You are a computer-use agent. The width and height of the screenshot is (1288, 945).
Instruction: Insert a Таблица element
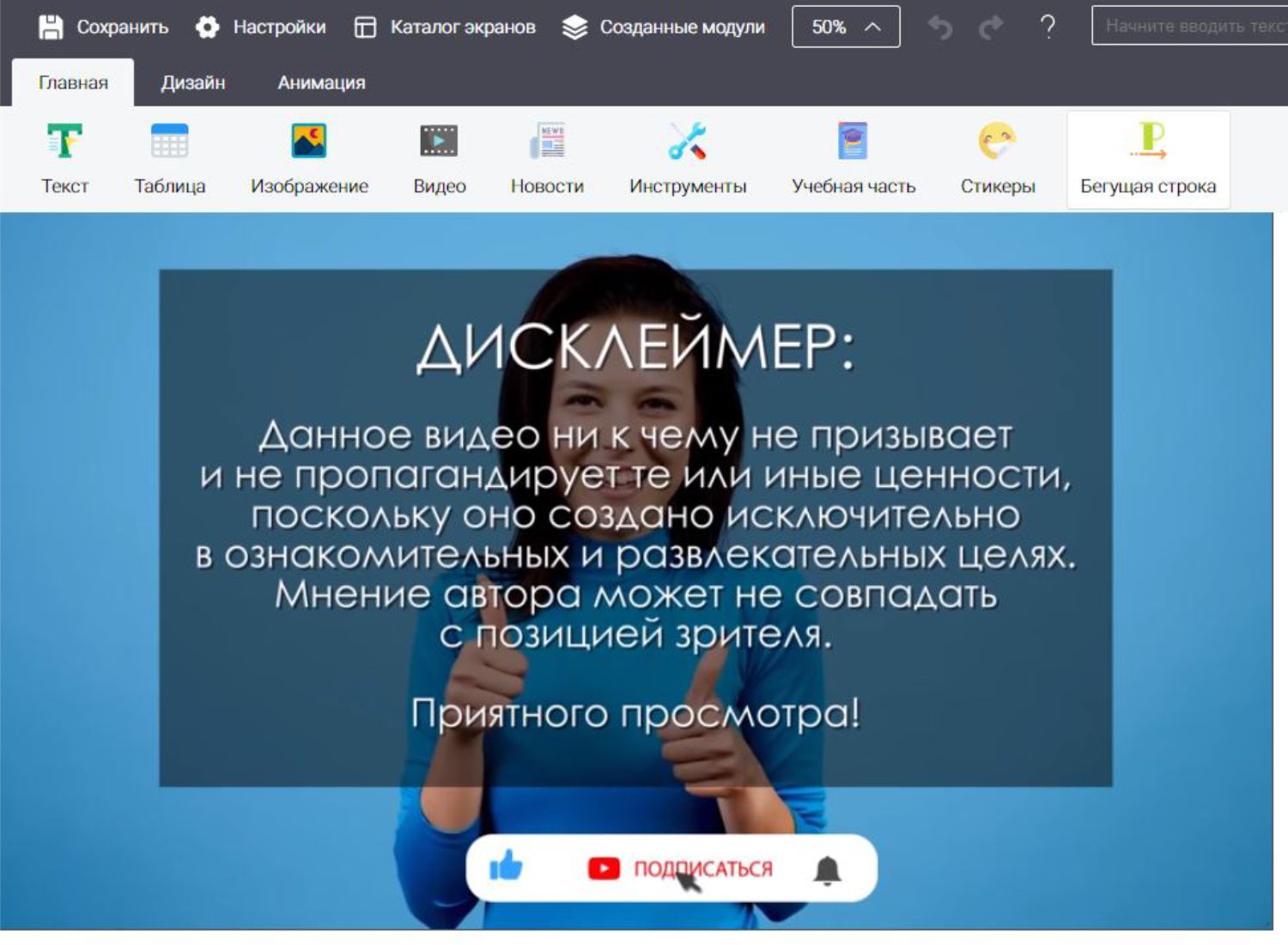(169, 159)
